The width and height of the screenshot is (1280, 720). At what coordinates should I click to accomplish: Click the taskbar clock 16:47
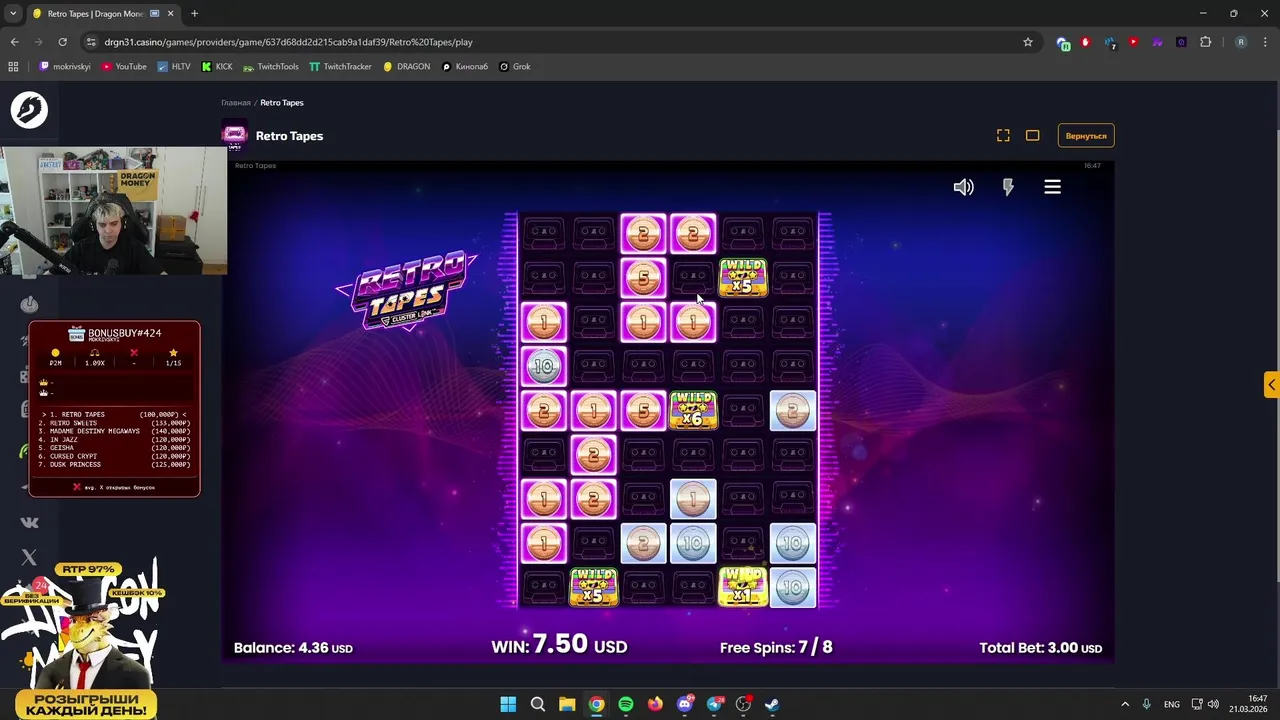(x=1248, y=704)
